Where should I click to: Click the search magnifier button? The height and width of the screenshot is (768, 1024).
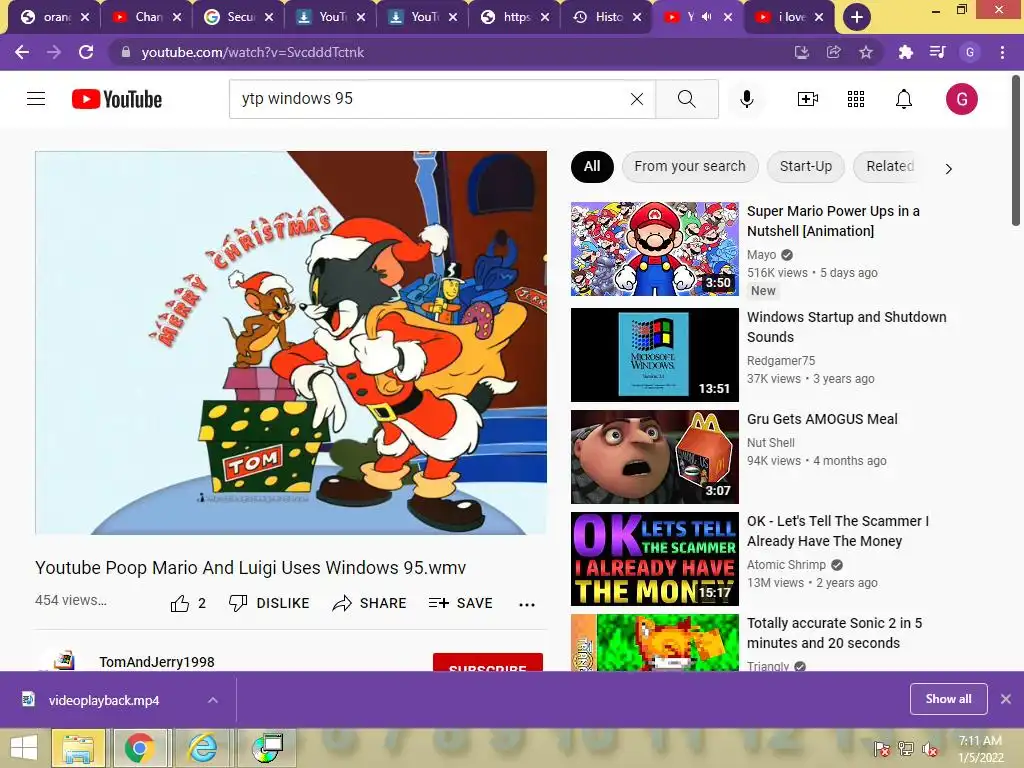point(686,99)
